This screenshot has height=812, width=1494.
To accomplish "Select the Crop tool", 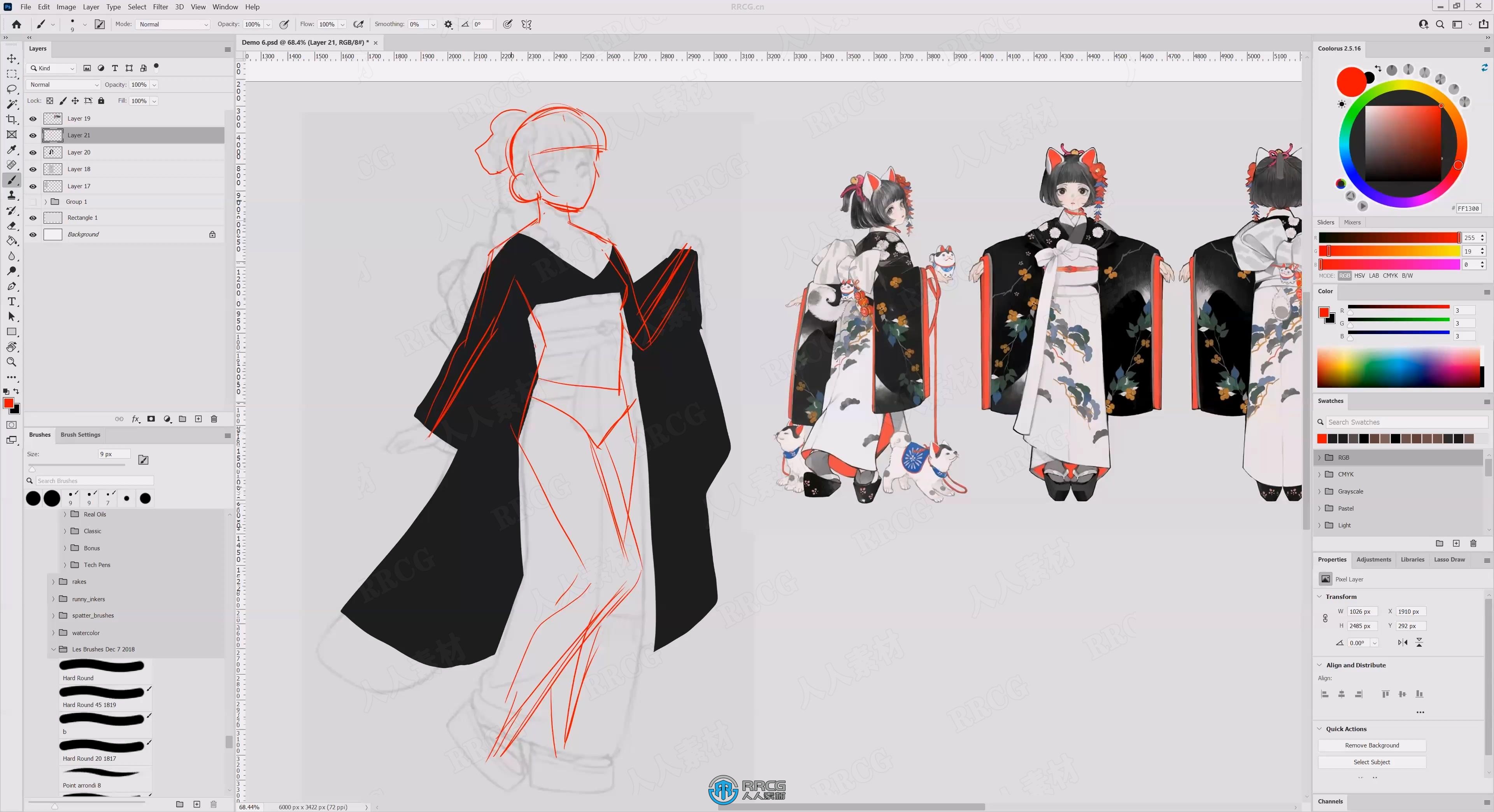I will point(12,119).
